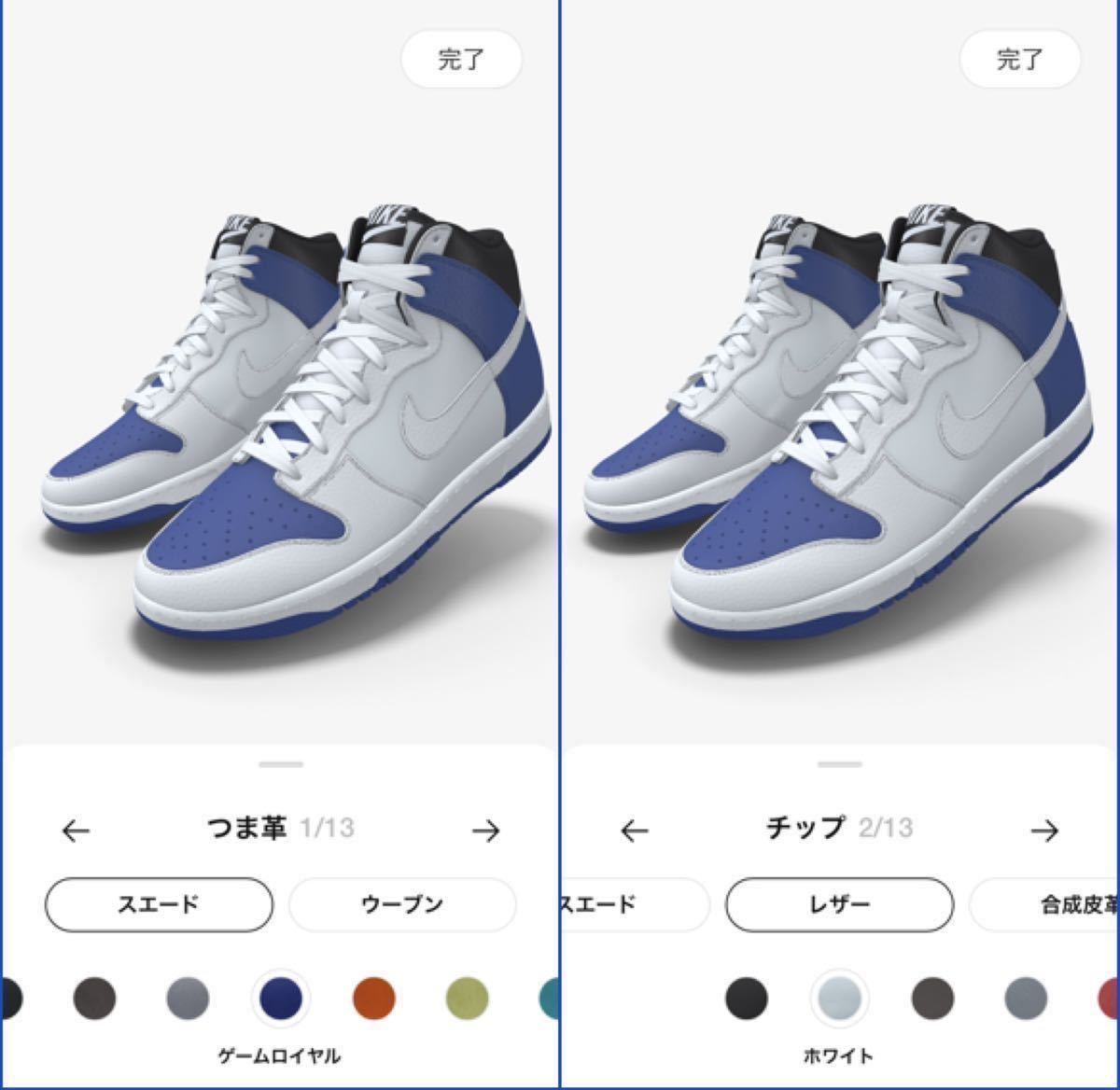Viewport: 1120px width, 1090px height.
Task: Choose the dark brown swatch left panel
Action: (x=95, y=998)
